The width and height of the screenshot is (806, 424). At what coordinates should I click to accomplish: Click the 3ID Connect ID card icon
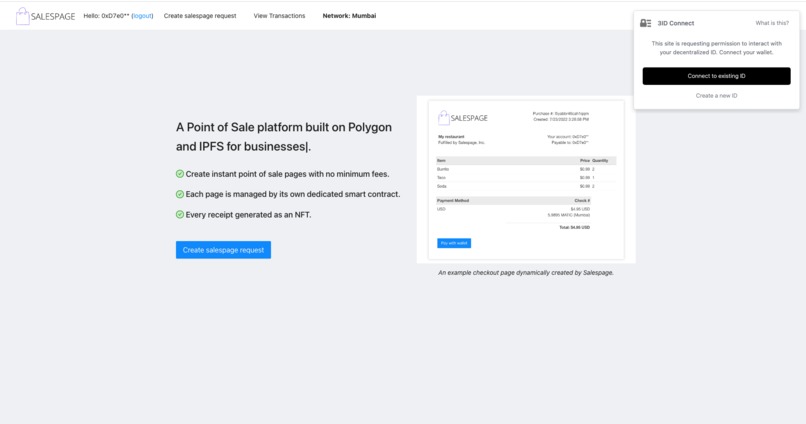click(x=646, y=23)
